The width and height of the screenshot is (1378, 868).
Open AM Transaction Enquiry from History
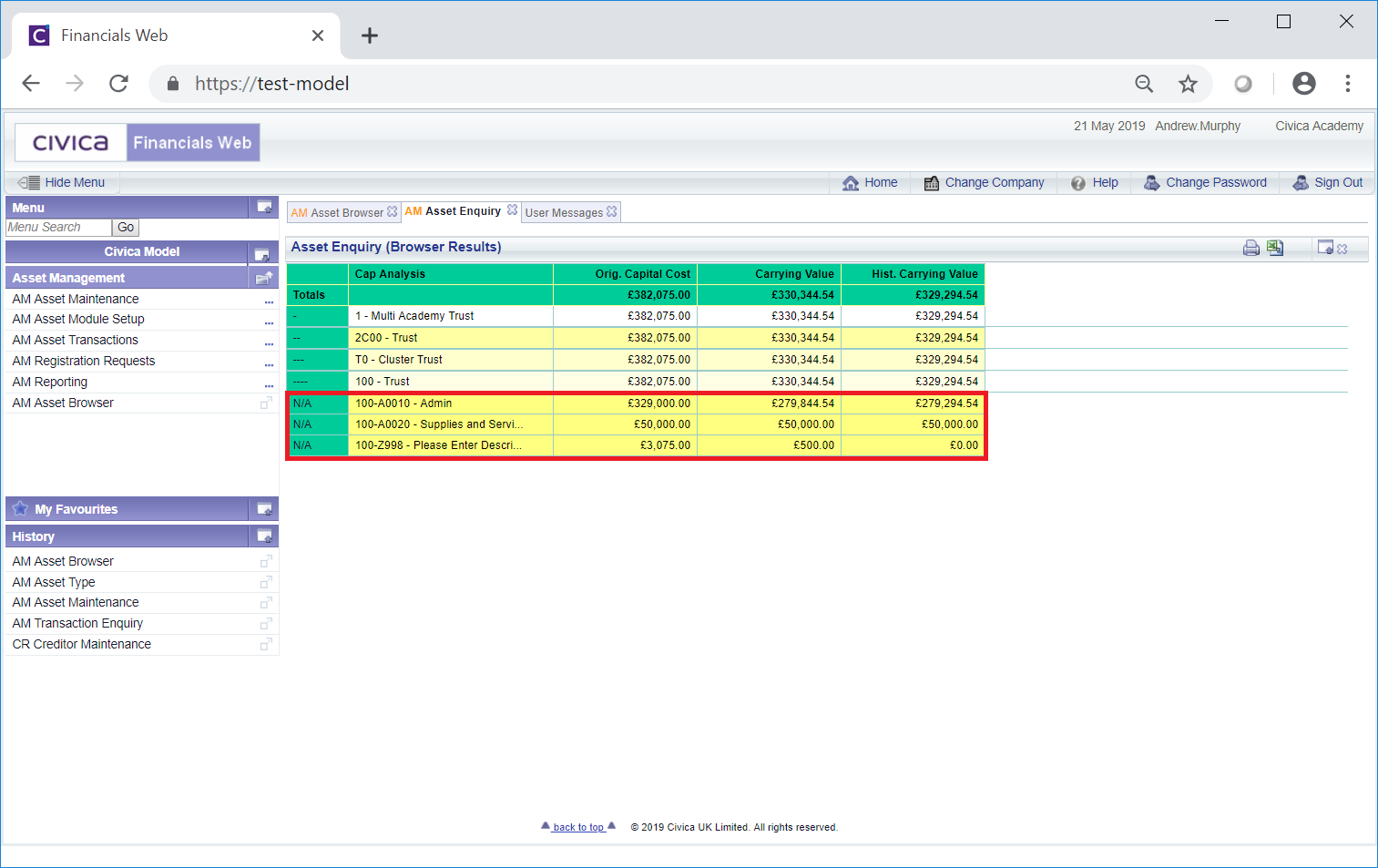(77, 623)
